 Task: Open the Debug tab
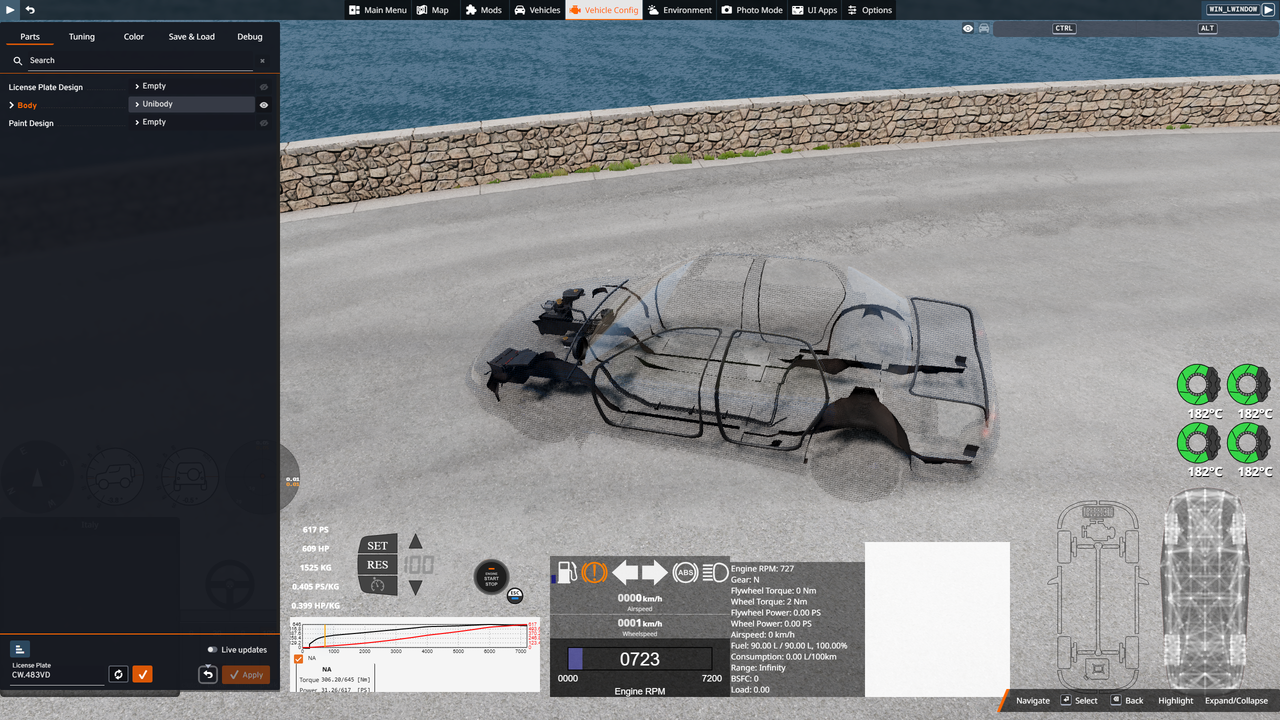pyautogui.click(x=250, y=37)
